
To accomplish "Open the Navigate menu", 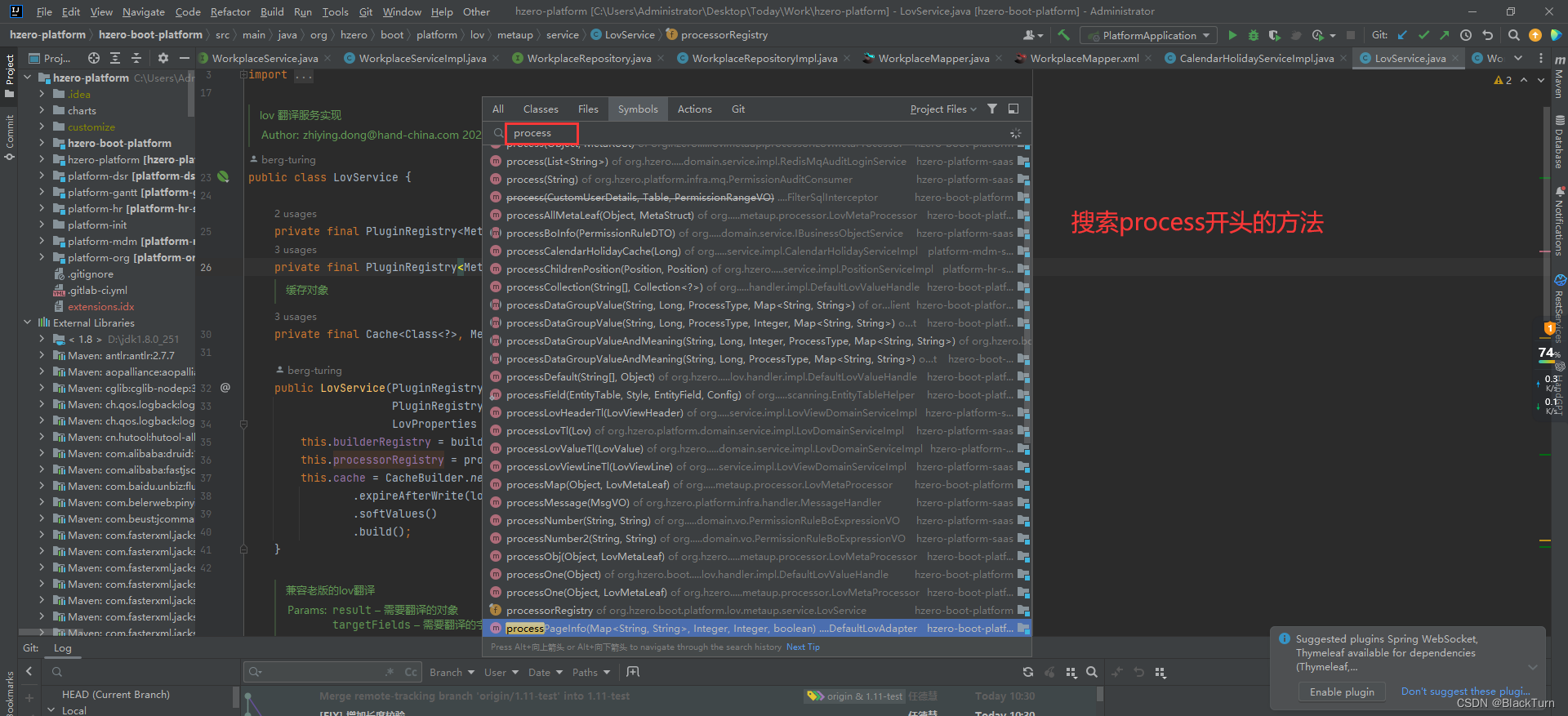I will coord(143,11).
